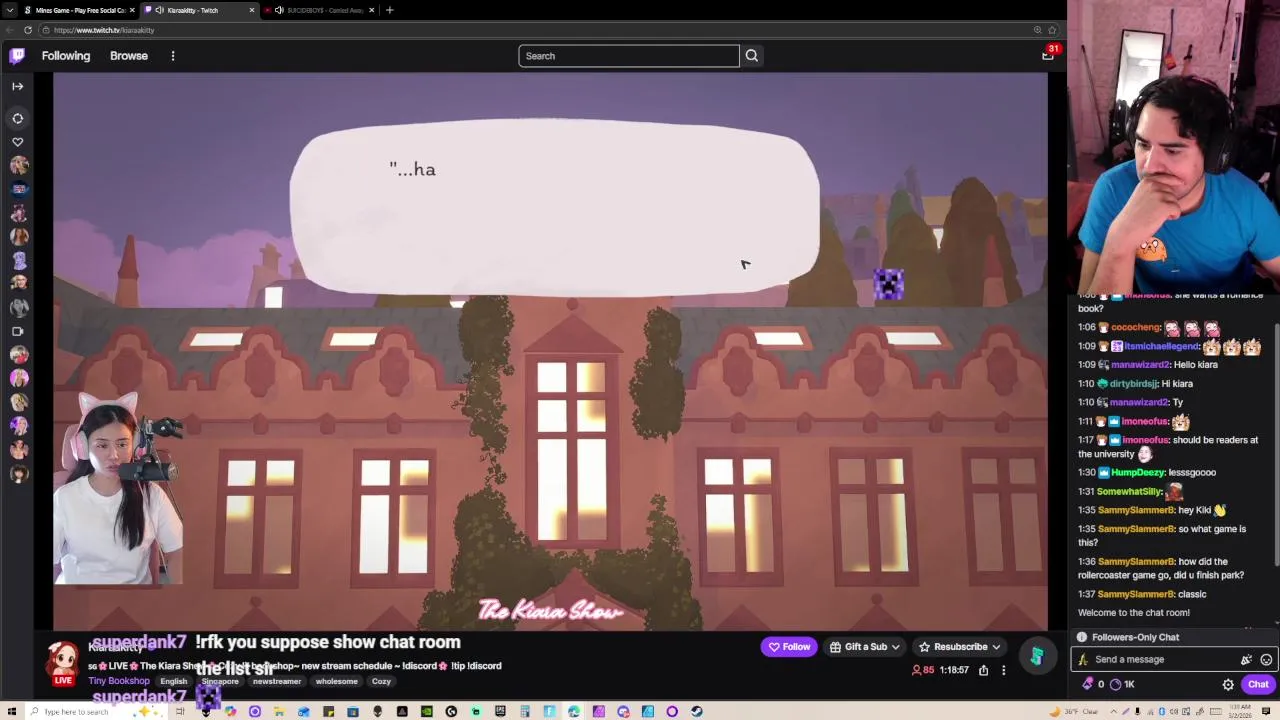Image resolution: width=1280 pixels, height=720 pixels.
Task: Click the zoom magnifier icon in address bar
Action: pos(1037,30)
